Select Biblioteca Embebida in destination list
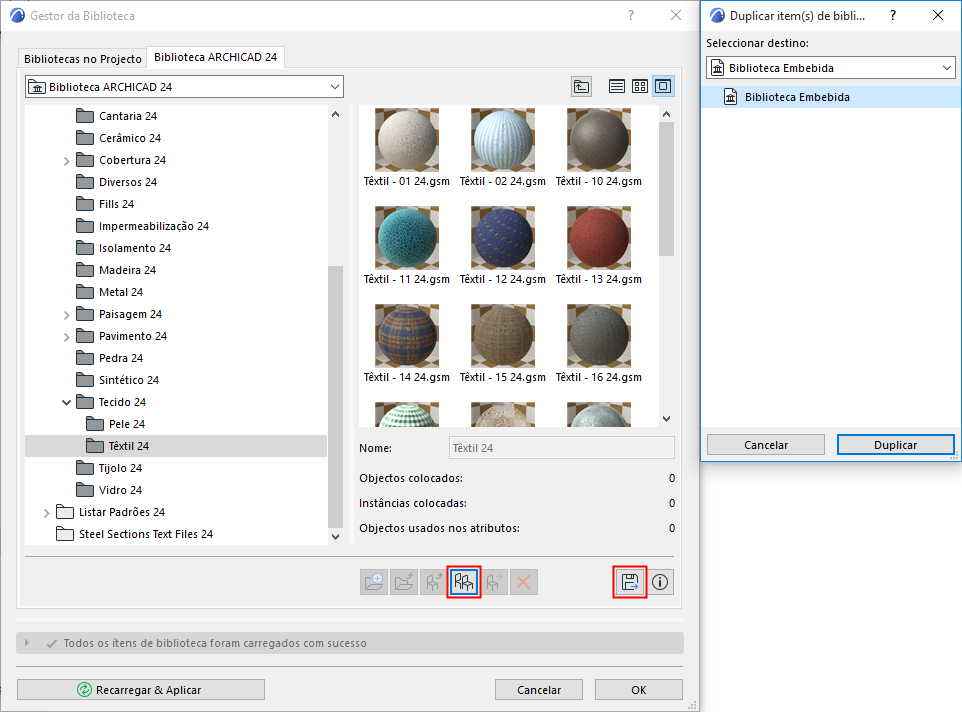This screenshot has width=962, height=712. point(831,97)
